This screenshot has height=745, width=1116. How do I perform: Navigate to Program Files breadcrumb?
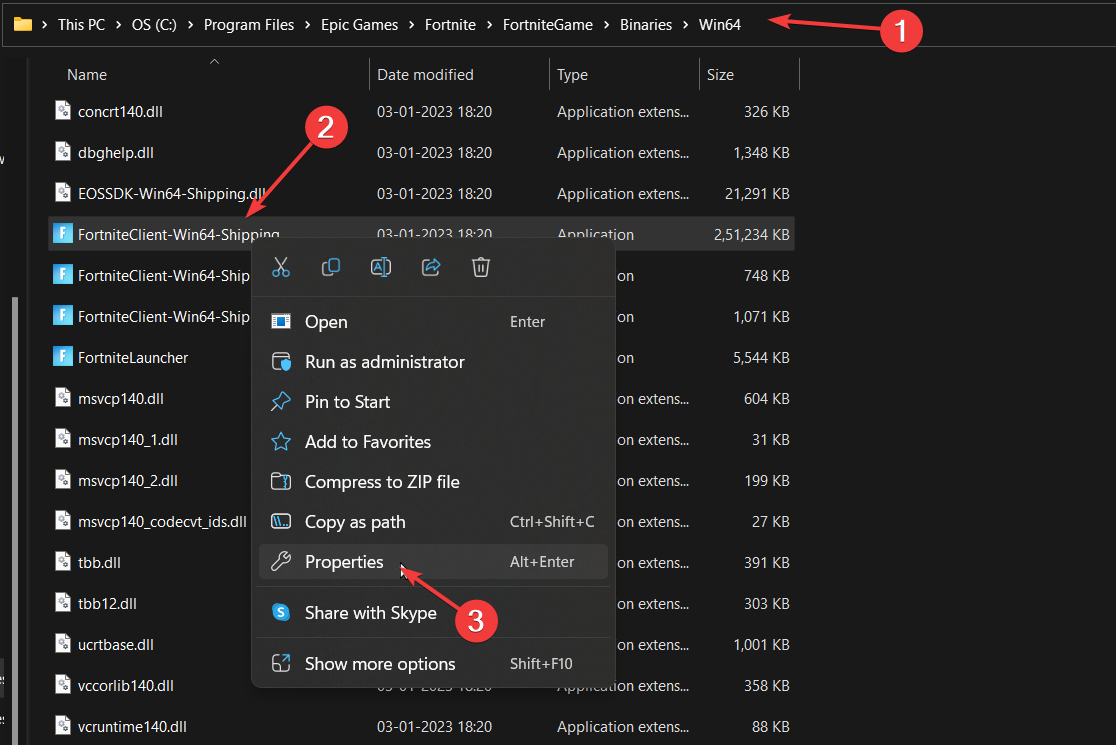tap(248, 25)
